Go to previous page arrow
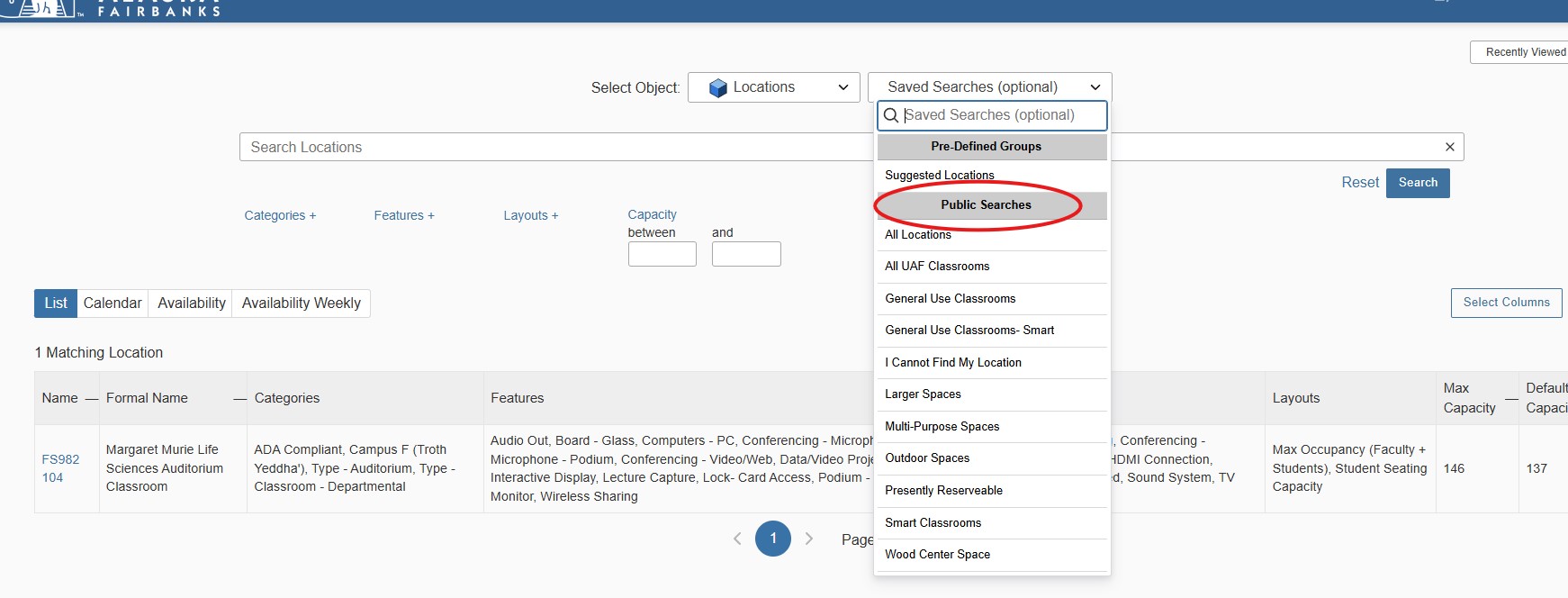This screenshot has height=598, width=1568. tap(737, 539)
